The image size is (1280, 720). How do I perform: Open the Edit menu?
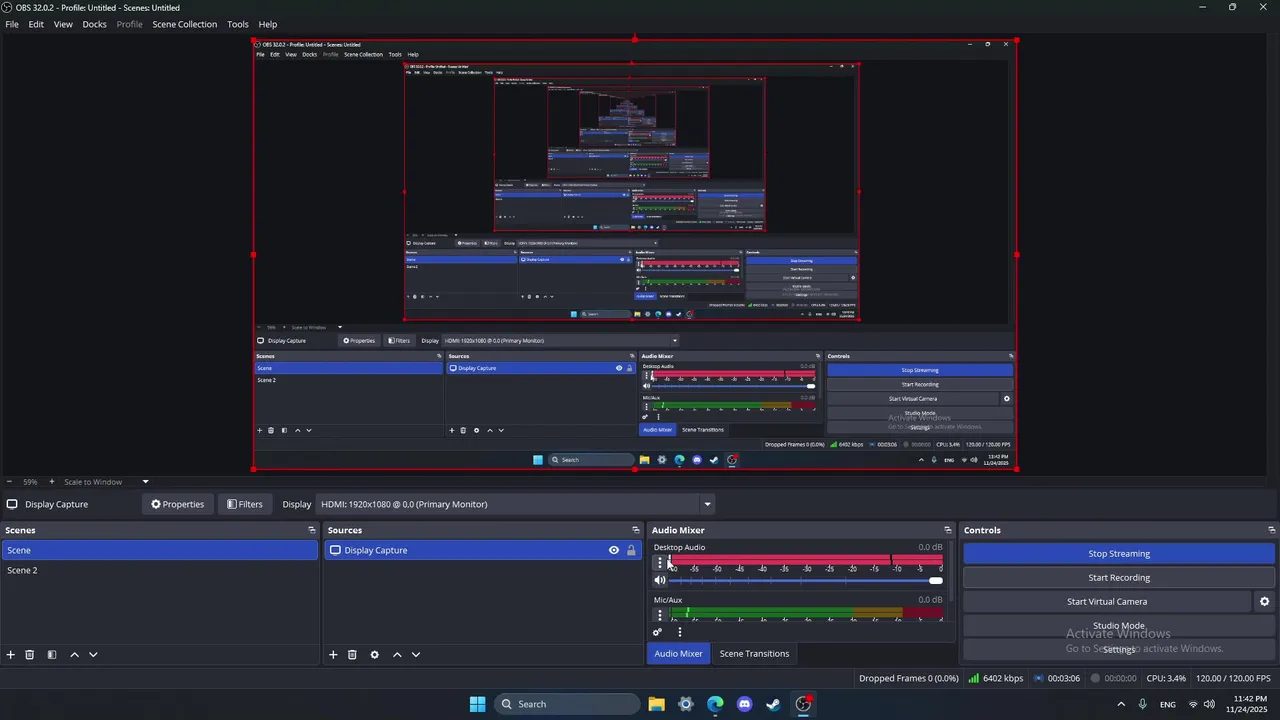tap(36, 24)
